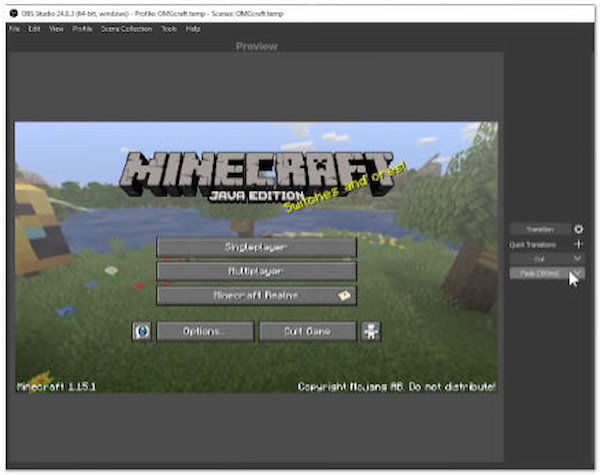Open the View menu

click(56, 29)
